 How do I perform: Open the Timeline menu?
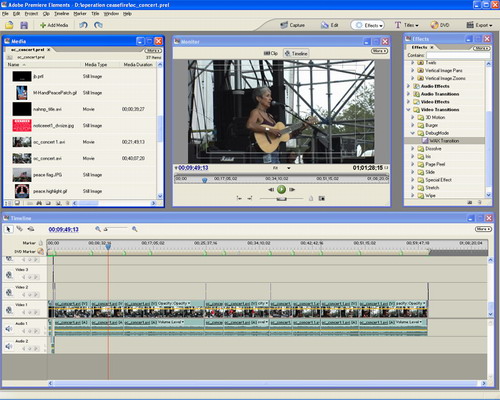click(62, 14)
